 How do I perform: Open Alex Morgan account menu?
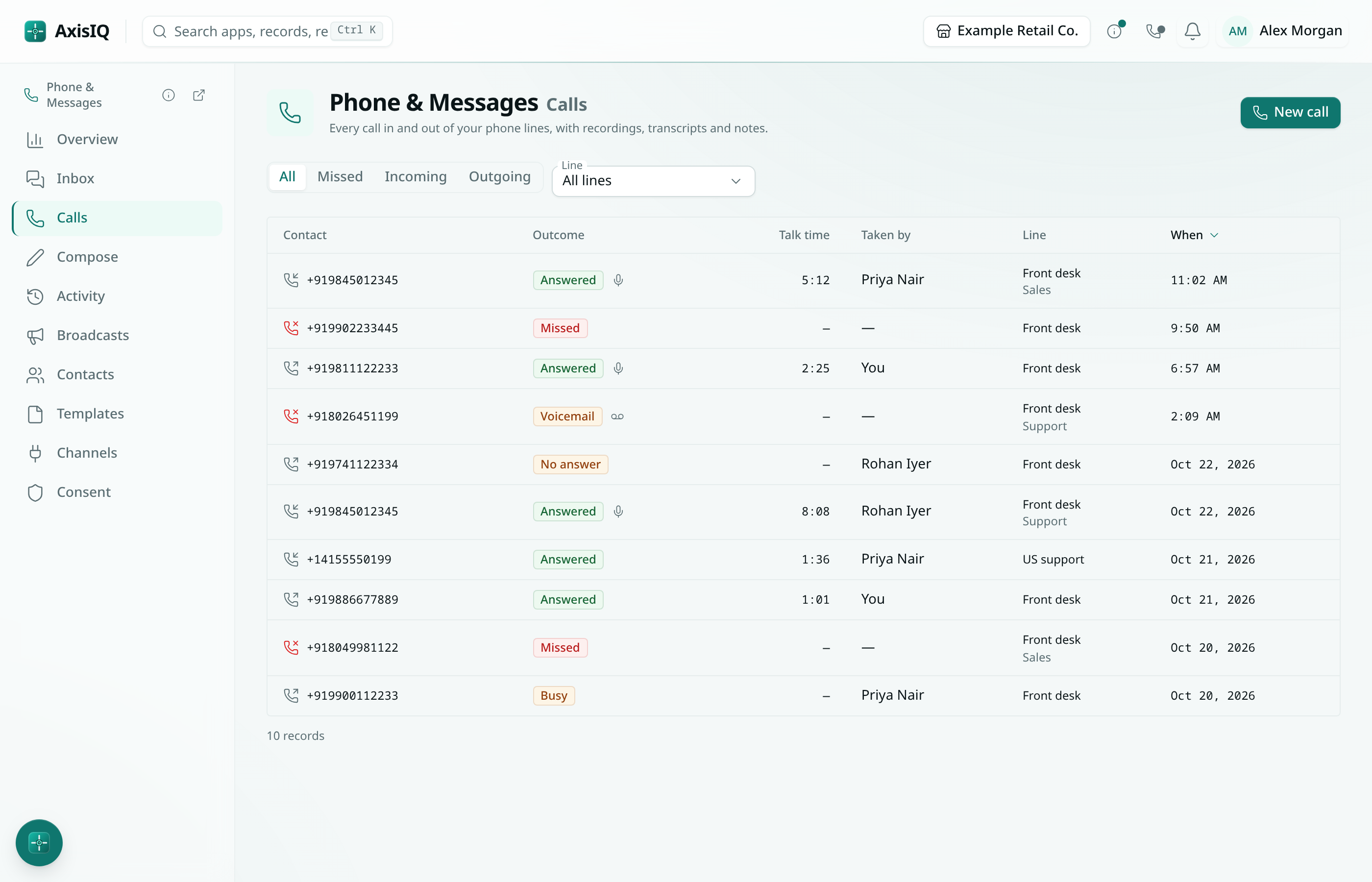[1283, 31]
